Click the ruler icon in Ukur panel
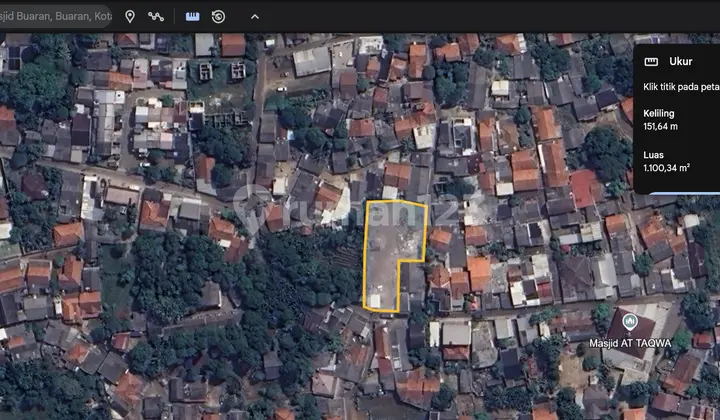 (x=651, y=60)
